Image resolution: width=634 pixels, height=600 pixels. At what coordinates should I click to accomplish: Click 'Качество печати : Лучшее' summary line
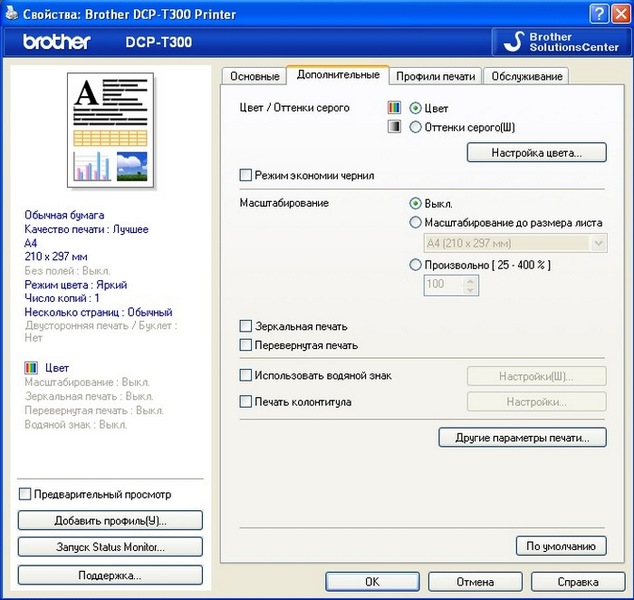[x=86, y=229]
